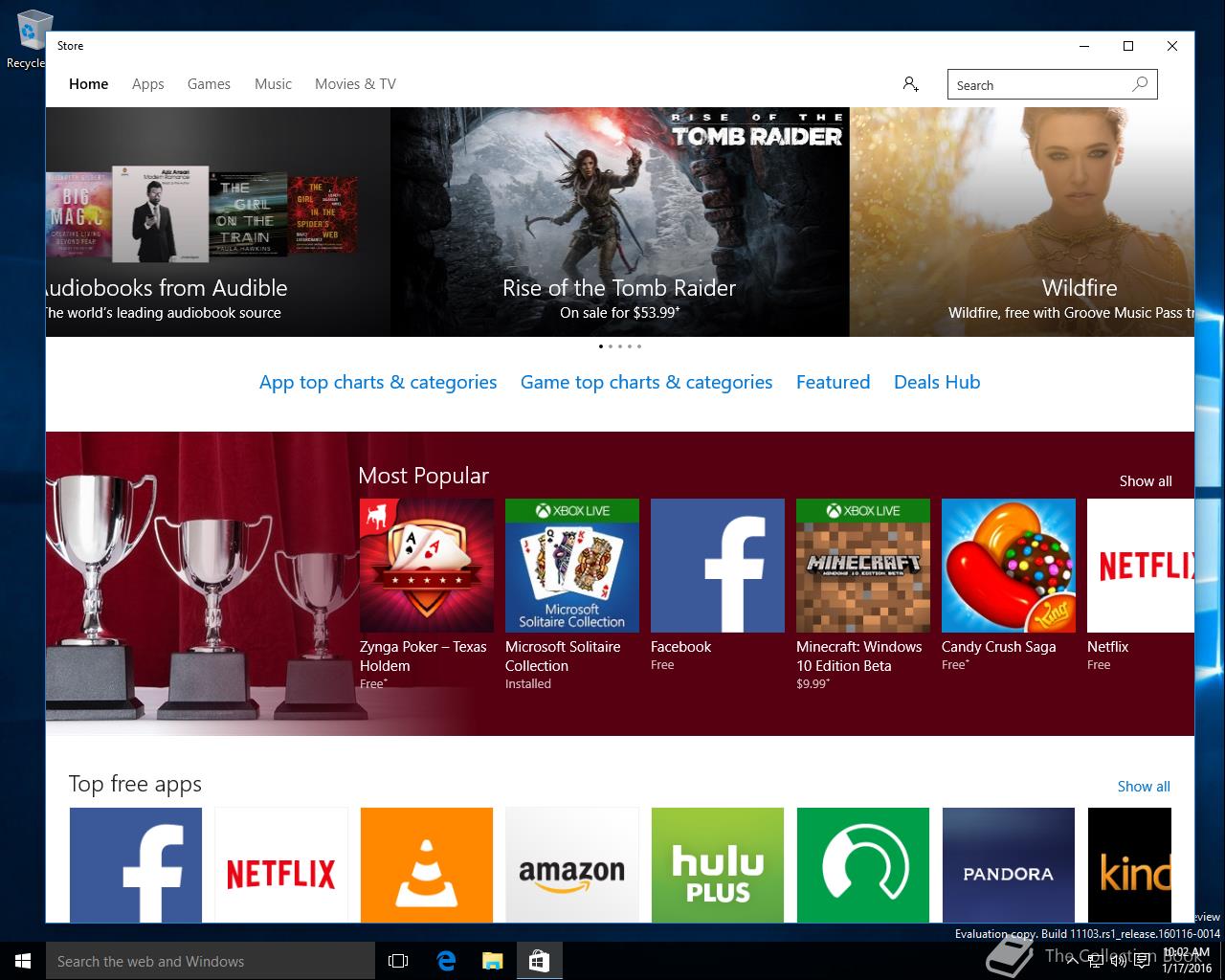Open Amazon app tile
The image size is (1225, 980).
572,865
